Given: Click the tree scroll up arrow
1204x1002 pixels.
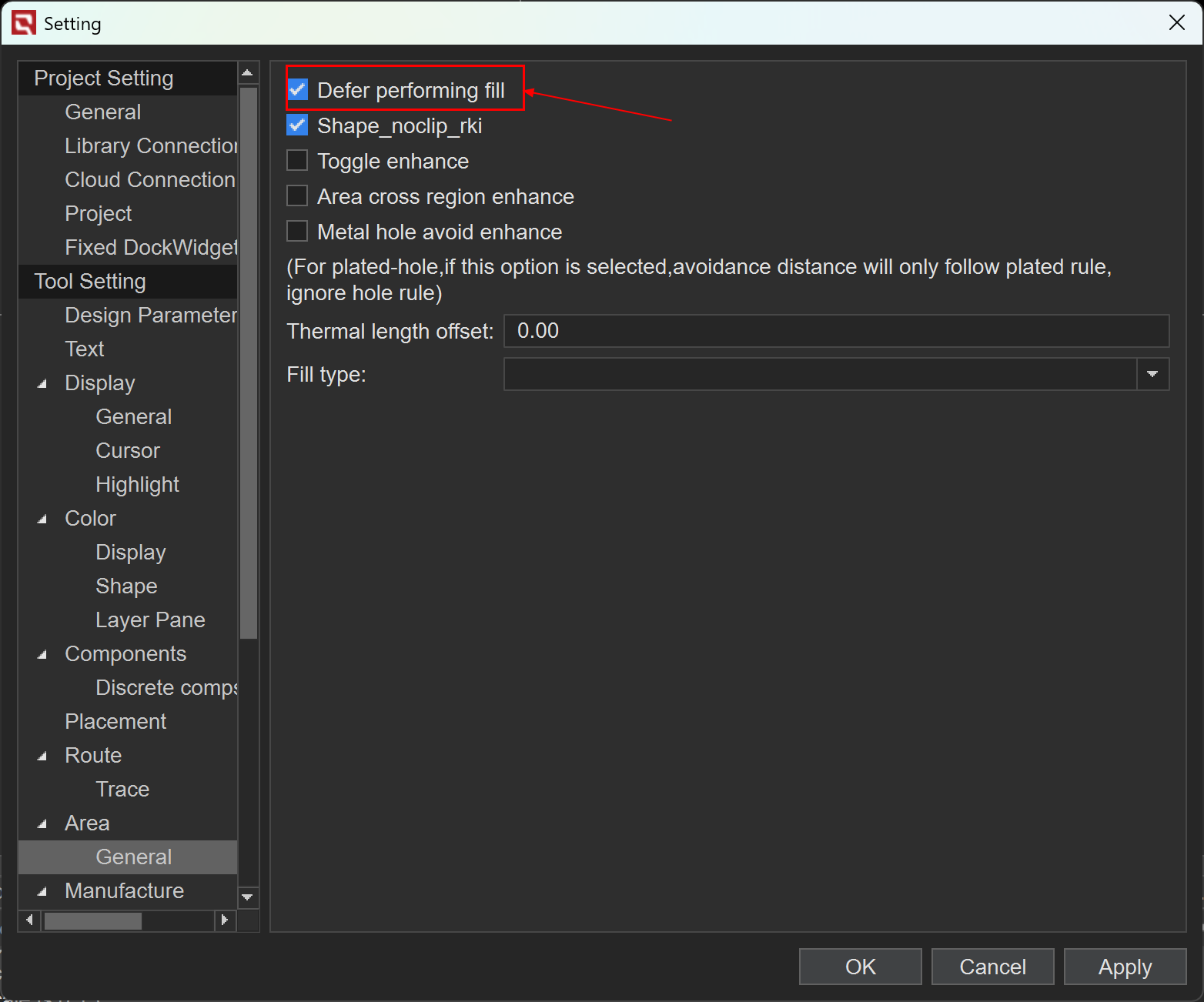Looking at the screenshot, I should [248, 74].
